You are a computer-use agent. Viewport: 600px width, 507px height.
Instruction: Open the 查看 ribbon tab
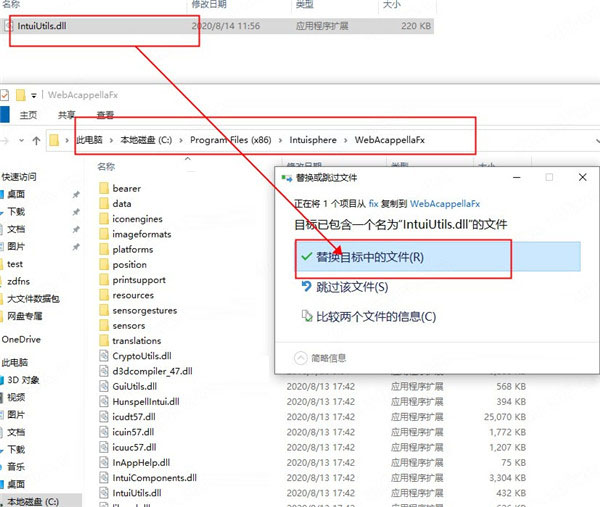tap(105, 115)
